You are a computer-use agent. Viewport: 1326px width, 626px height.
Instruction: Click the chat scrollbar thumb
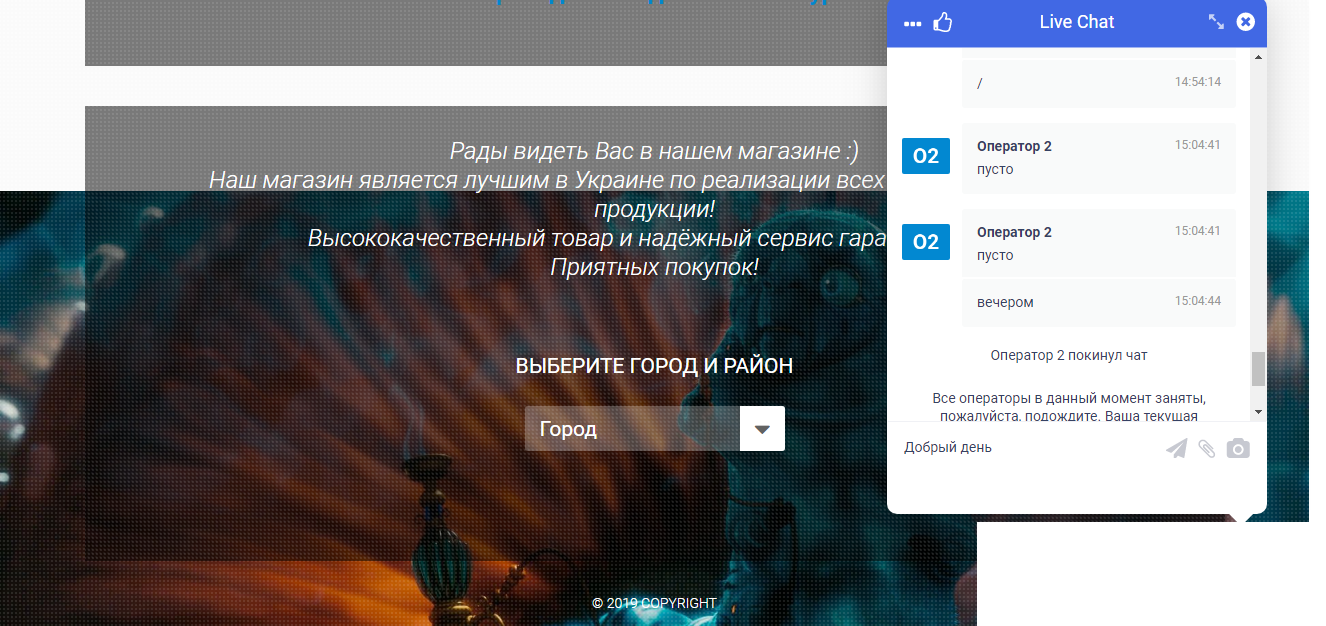coord(1258,369)
